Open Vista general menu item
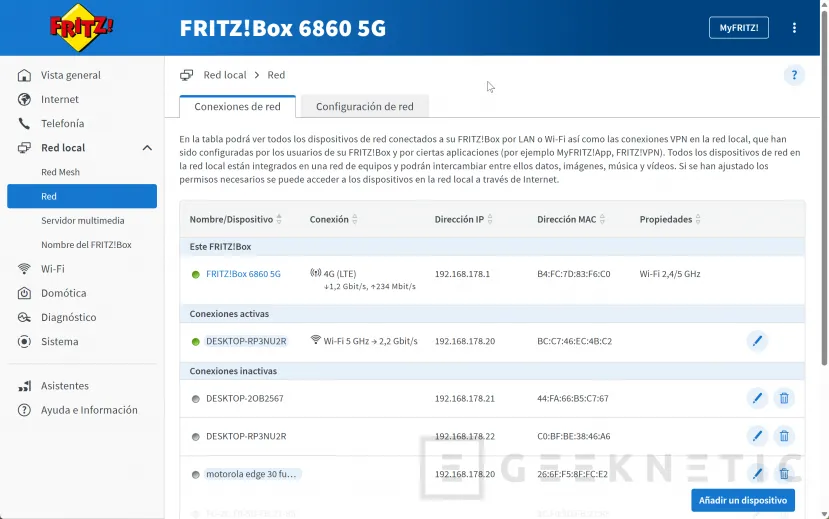Viewport: 829px width, 519px height. tap(71, 75)
